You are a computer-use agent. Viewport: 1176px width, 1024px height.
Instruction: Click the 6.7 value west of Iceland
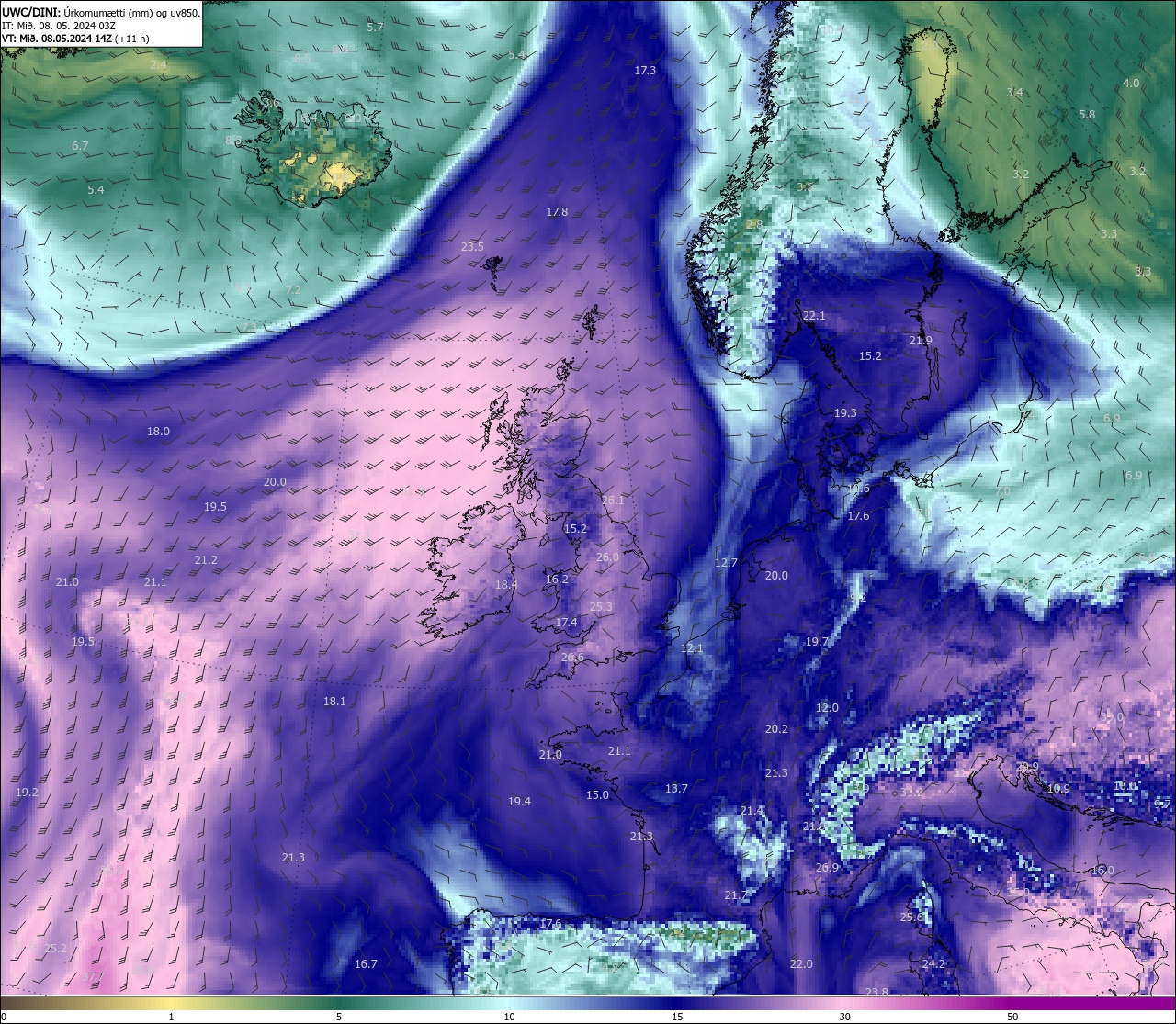click(80, 146)
